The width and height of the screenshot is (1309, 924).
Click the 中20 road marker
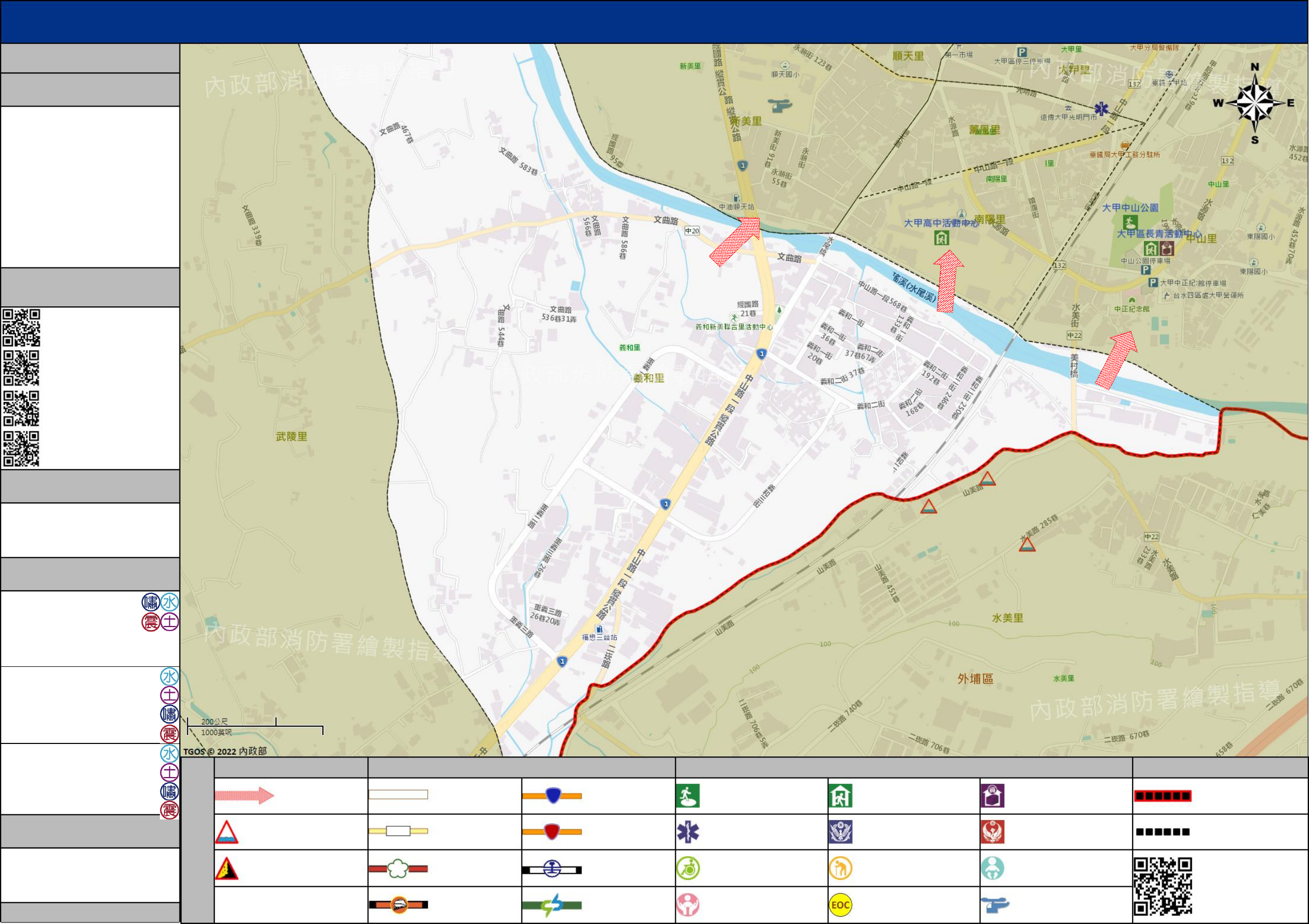tap(692, 231)
